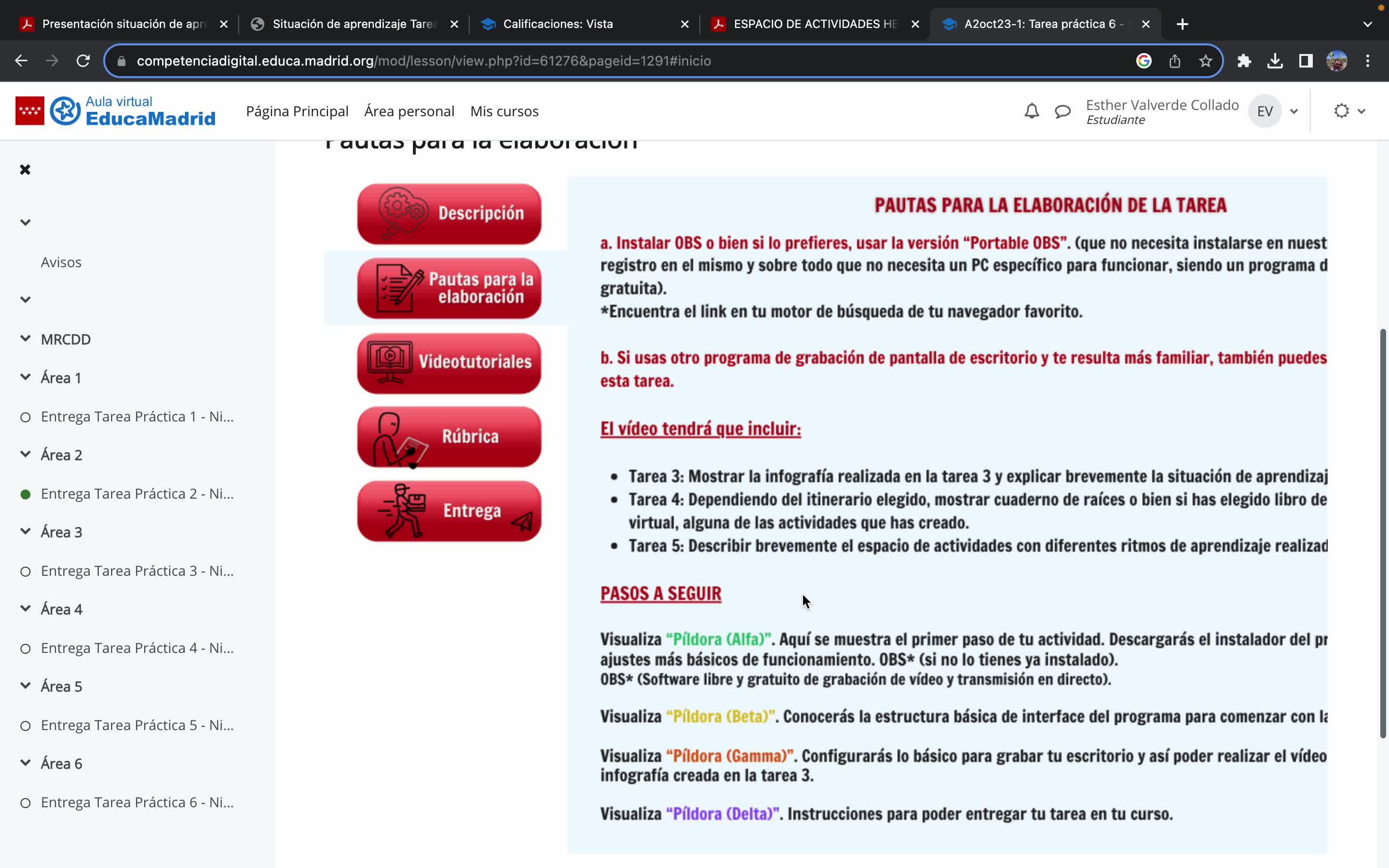Toggle completion circle for Entrega Tarea Práctica 1
Viewport: 1389px width, 868px height.
(25, 417)
